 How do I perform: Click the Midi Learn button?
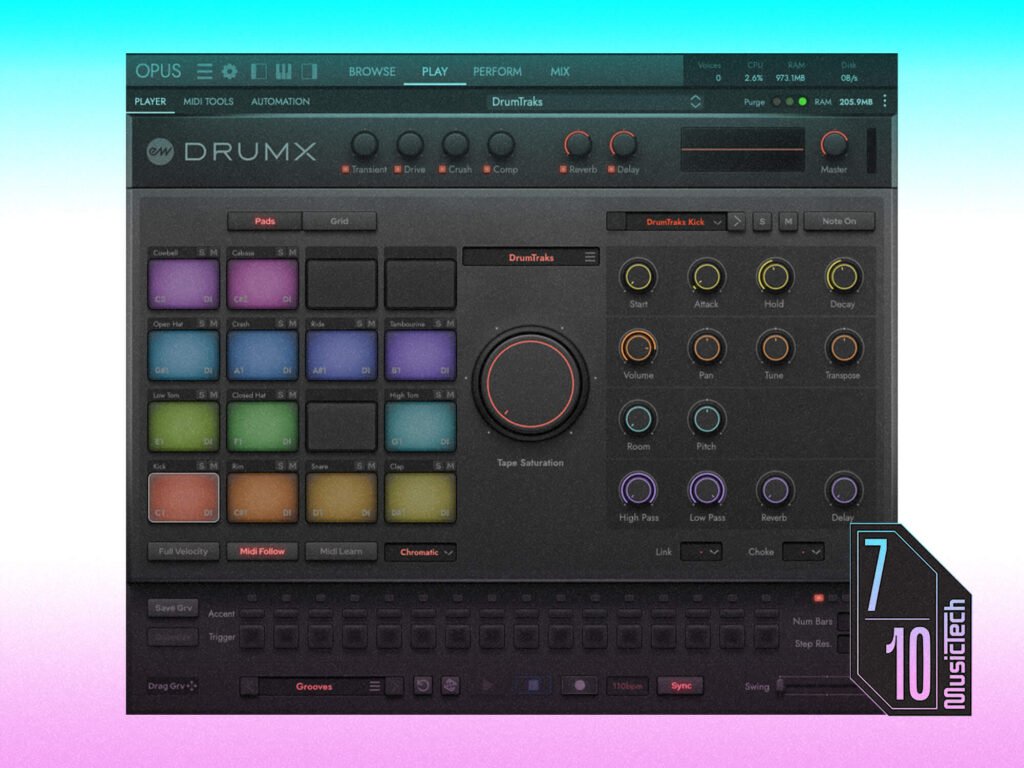tap(341, 551)
